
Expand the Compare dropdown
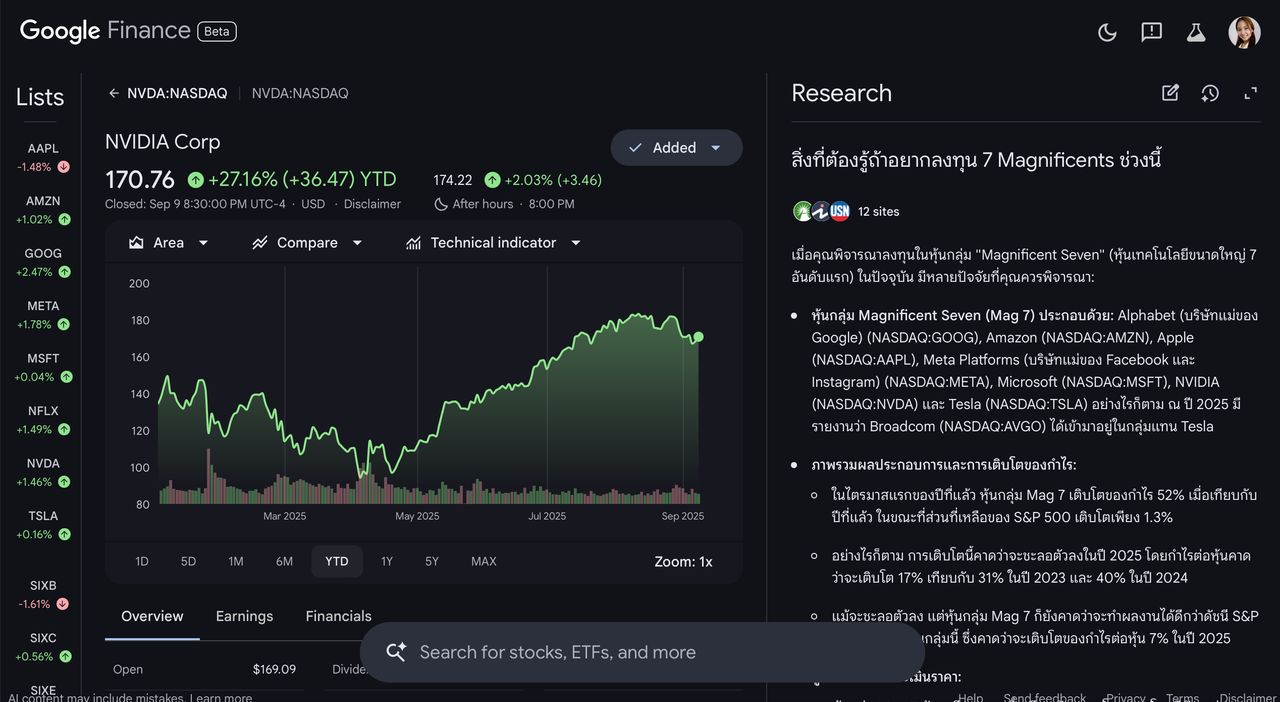[307, 243]
